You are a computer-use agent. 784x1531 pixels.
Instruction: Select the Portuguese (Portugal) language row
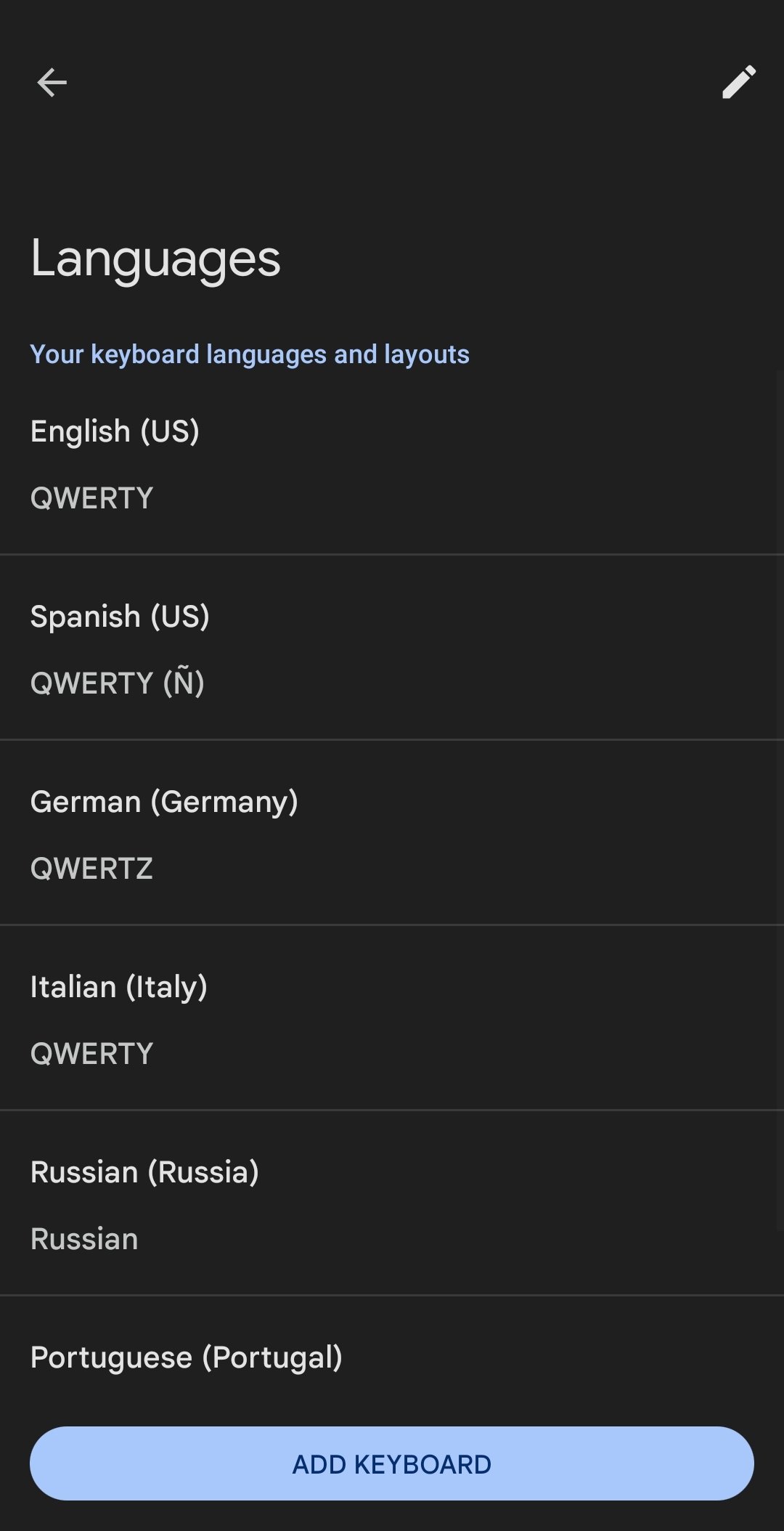(392, 1357)
